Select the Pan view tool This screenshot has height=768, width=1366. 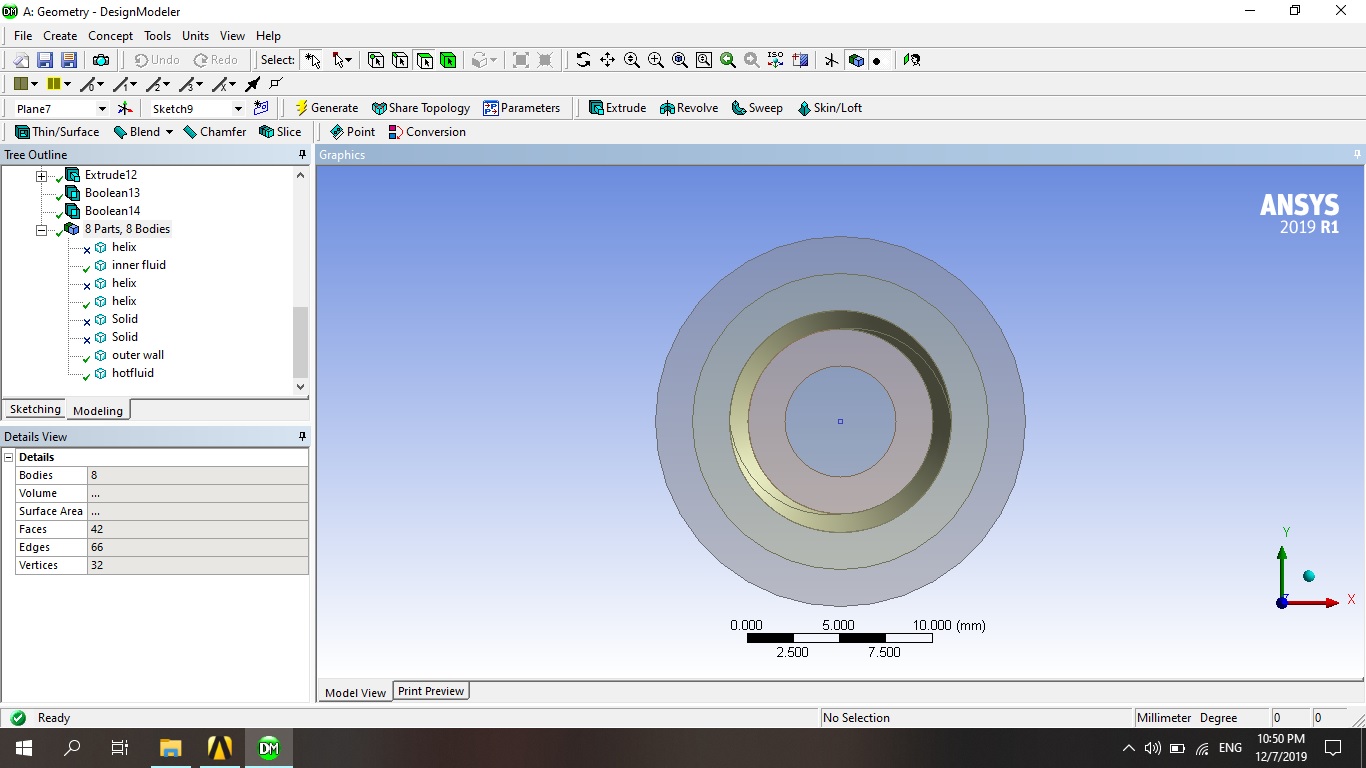click(607, 60)
